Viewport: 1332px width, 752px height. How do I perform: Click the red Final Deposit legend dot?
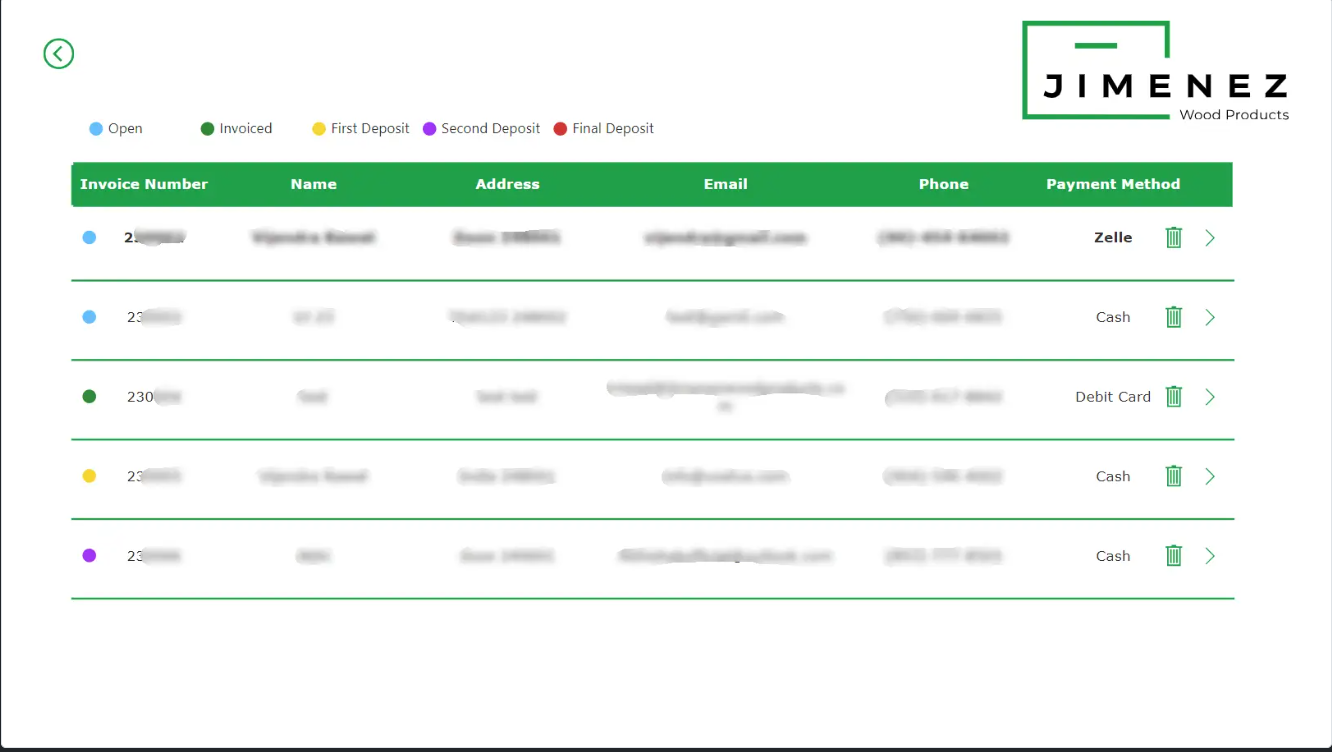pos(560,129)
